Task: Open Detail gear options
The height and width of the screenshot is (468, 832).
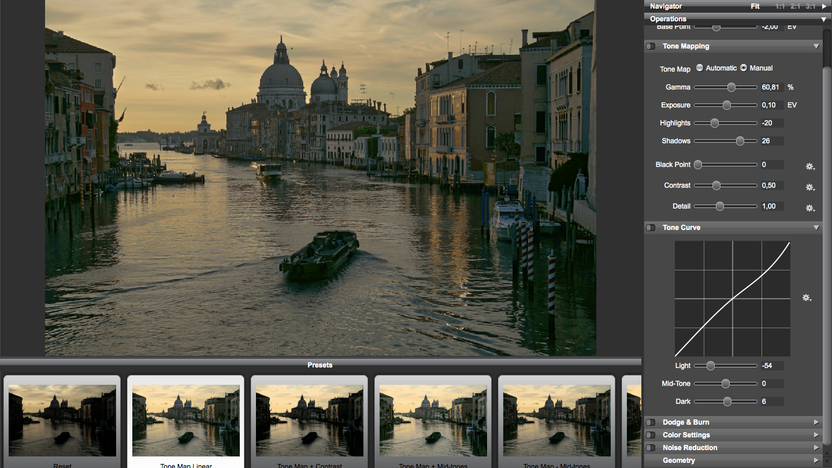Action: coord(810,207)
